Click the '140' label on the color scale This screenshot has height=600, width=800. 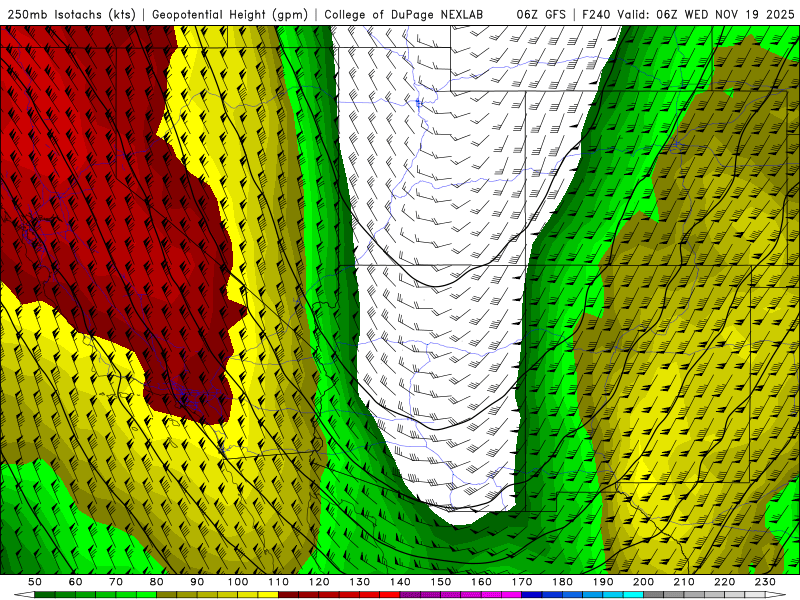(x=401, y=582)
